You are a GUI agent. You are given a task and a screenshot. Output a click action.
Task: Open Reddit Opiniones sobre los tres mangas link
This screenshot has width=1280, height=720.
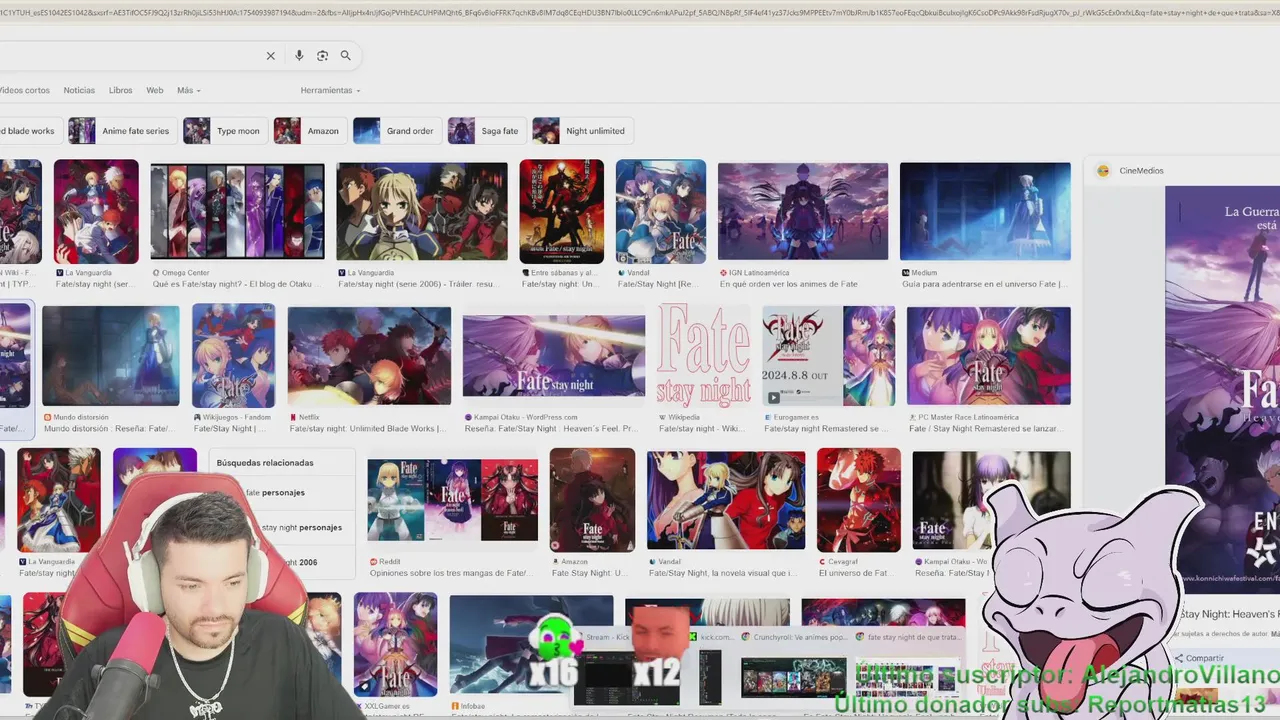point(449,573)
